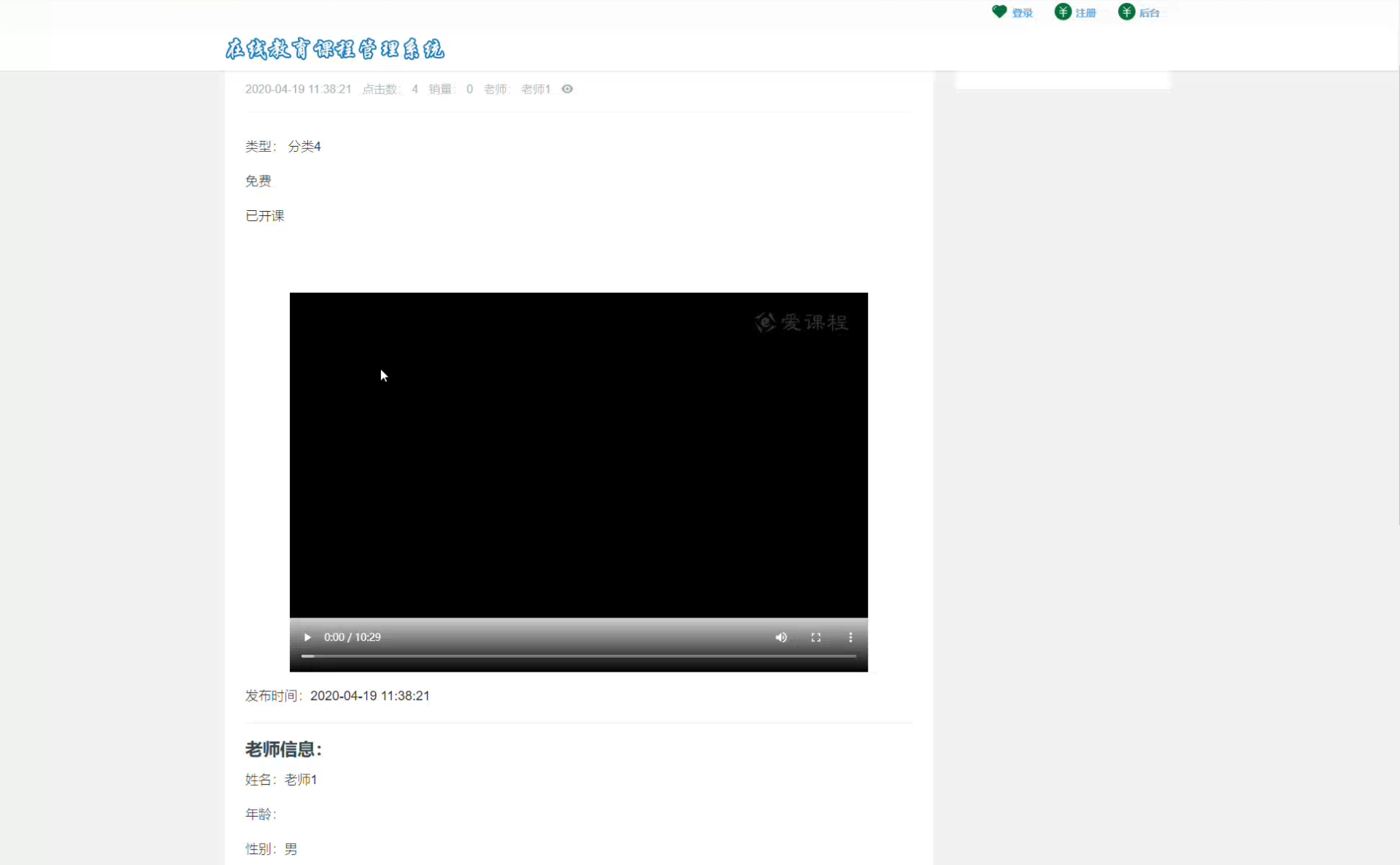Screen dimensions: 1400x865
Task: Click the 注册 register icon
Action: click(x=1063, y=12)
